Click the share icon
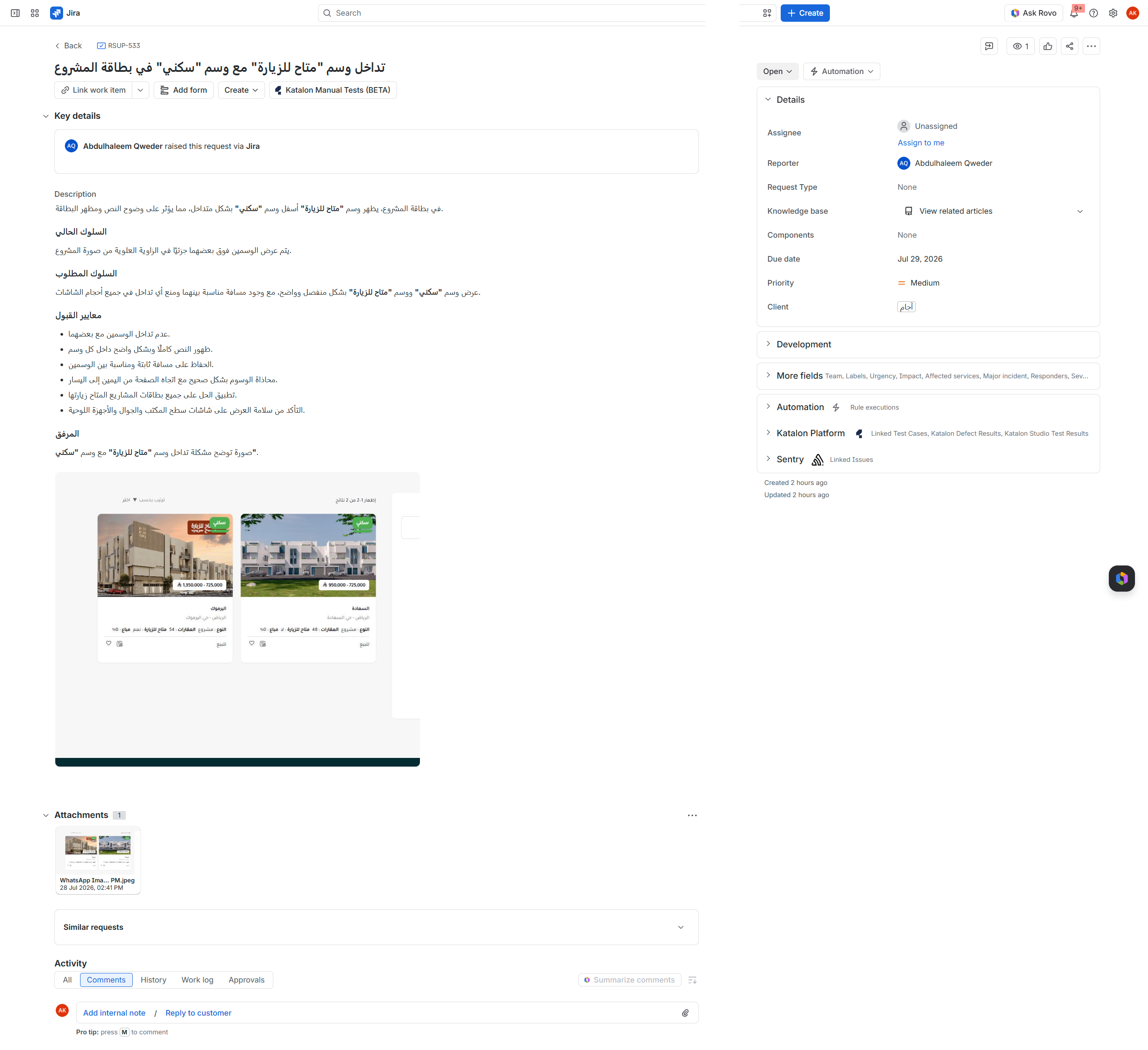 pos(1069,46)
